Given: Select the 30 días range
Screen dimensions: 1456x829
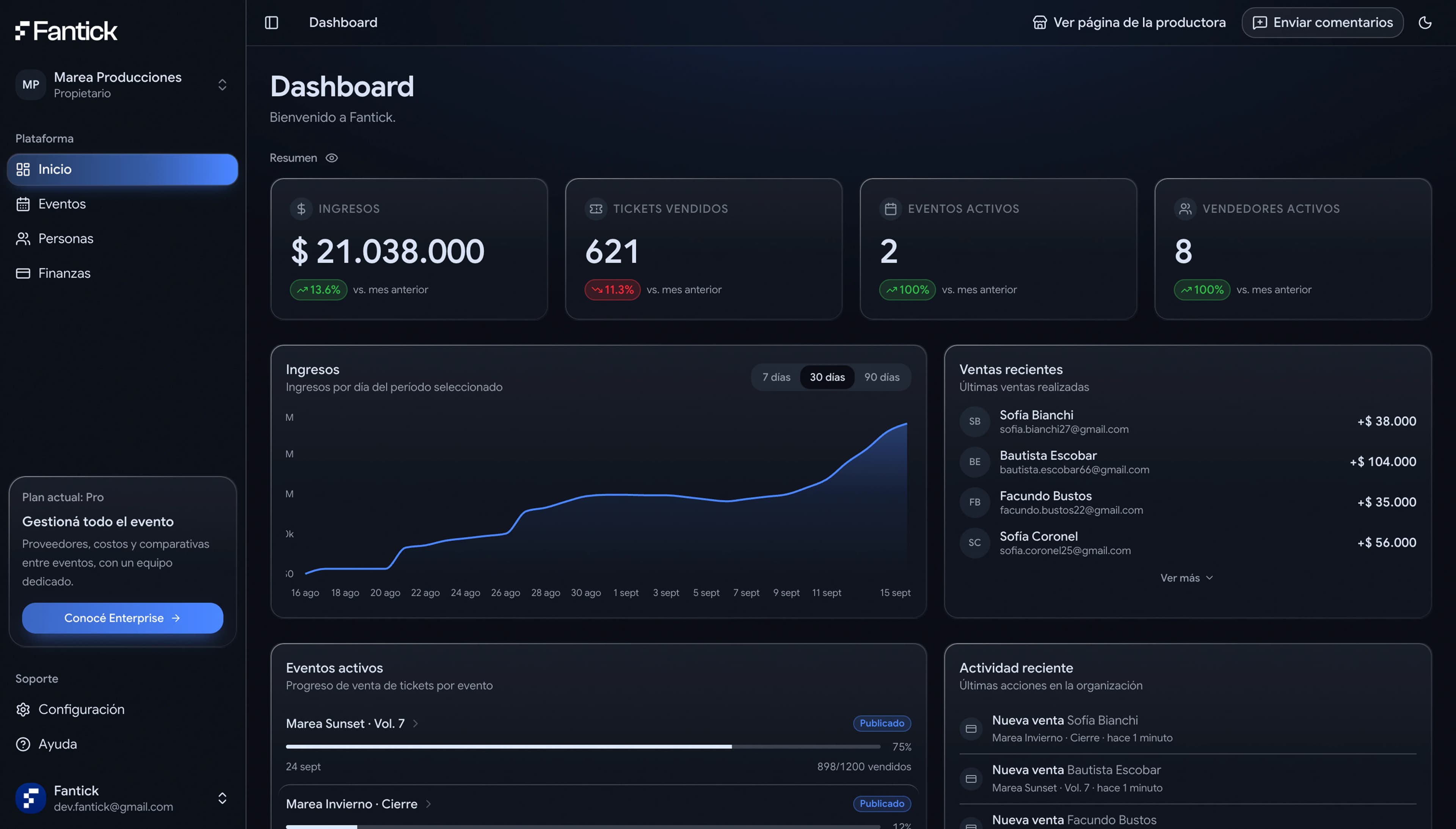Looking at the screenshot, I should [827, 378].
